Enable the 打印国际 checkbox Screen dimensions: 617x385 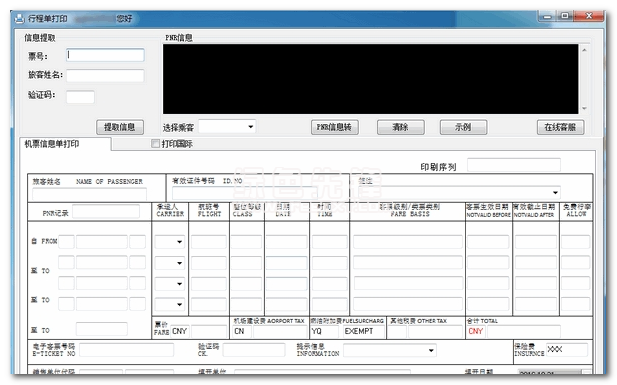155,144
